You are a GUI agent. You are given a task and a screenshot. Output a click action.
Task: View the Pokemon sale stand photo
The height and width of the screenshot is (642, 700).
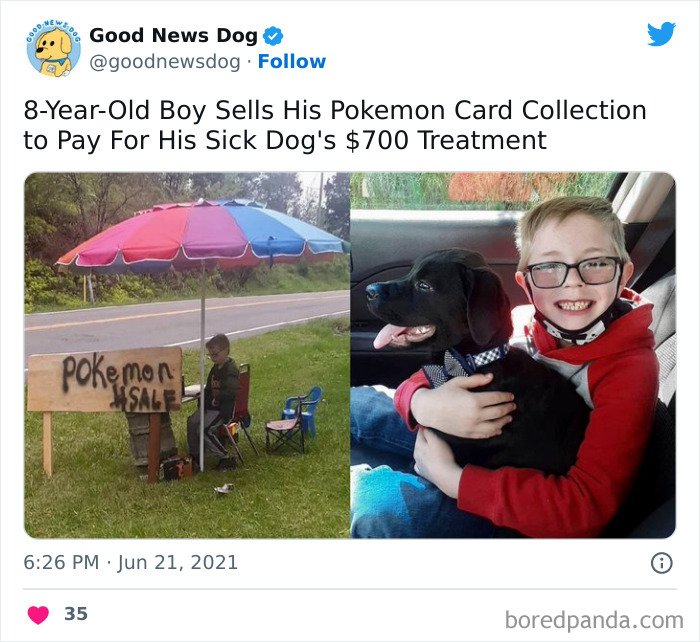(187, 355)
